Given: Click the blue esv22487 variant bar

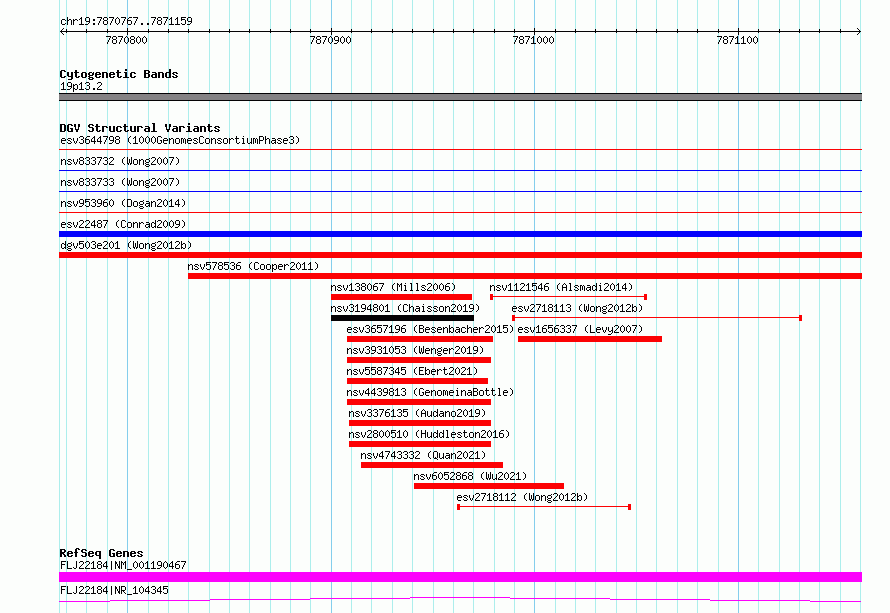Looking at the screenshot, I should (460, 234).
